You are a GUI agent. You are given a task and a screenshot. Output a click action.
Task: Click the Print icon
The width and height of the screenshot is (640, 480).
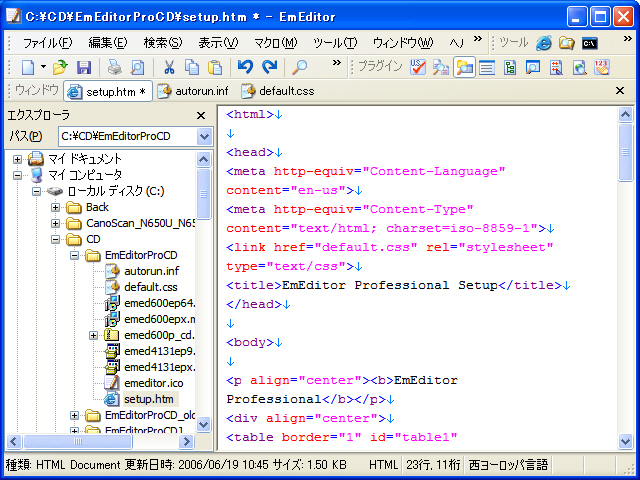click(x=115, y=67)
